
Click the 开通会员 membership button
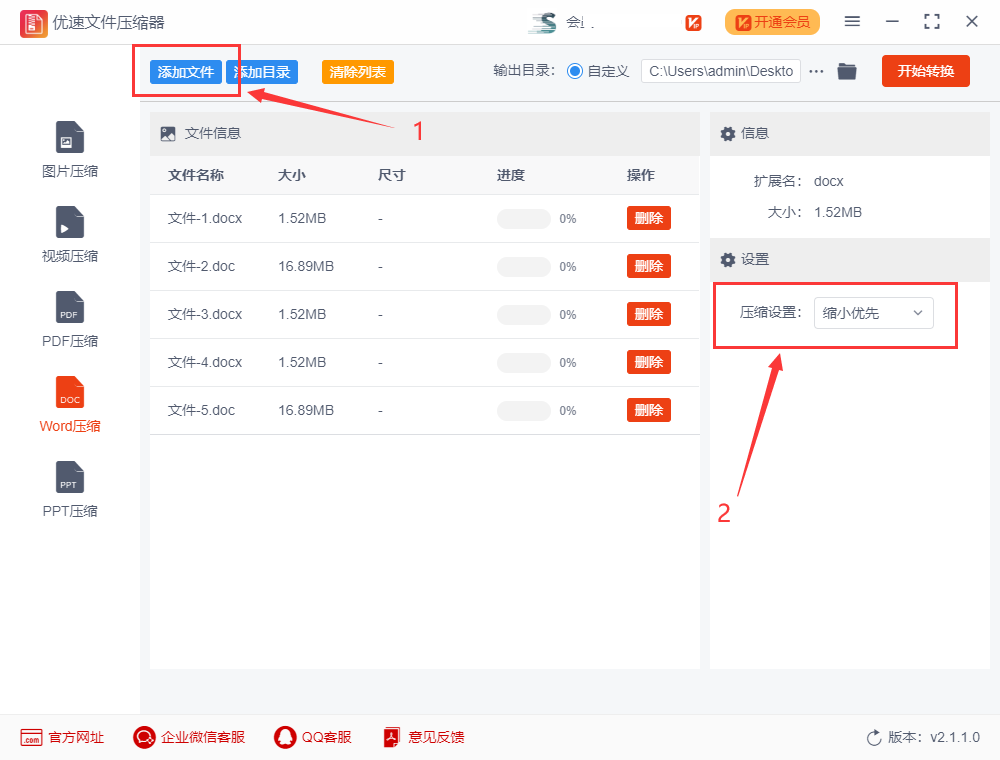(772, 22)
